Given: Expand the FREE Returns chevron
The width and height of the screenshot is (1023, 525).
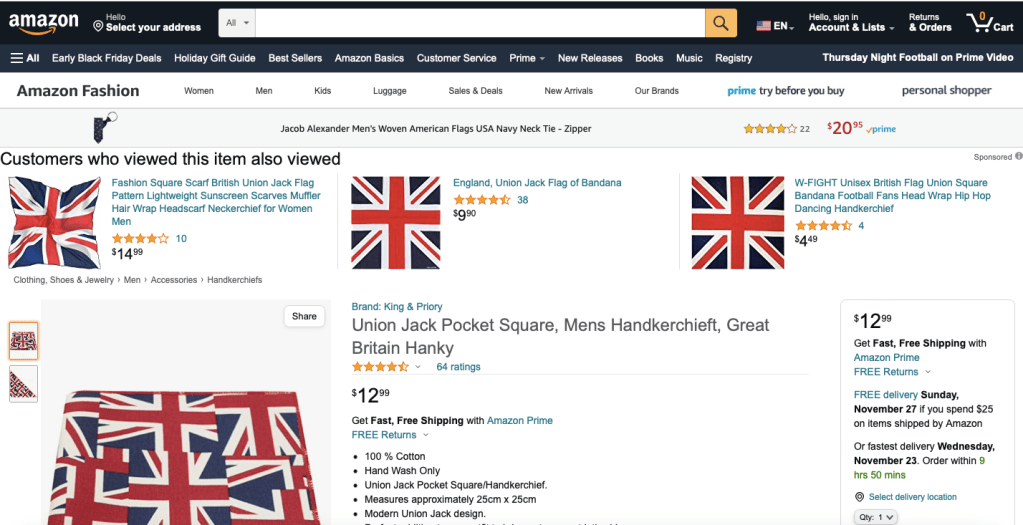Looking at the screenshot, I should (428, 435).
